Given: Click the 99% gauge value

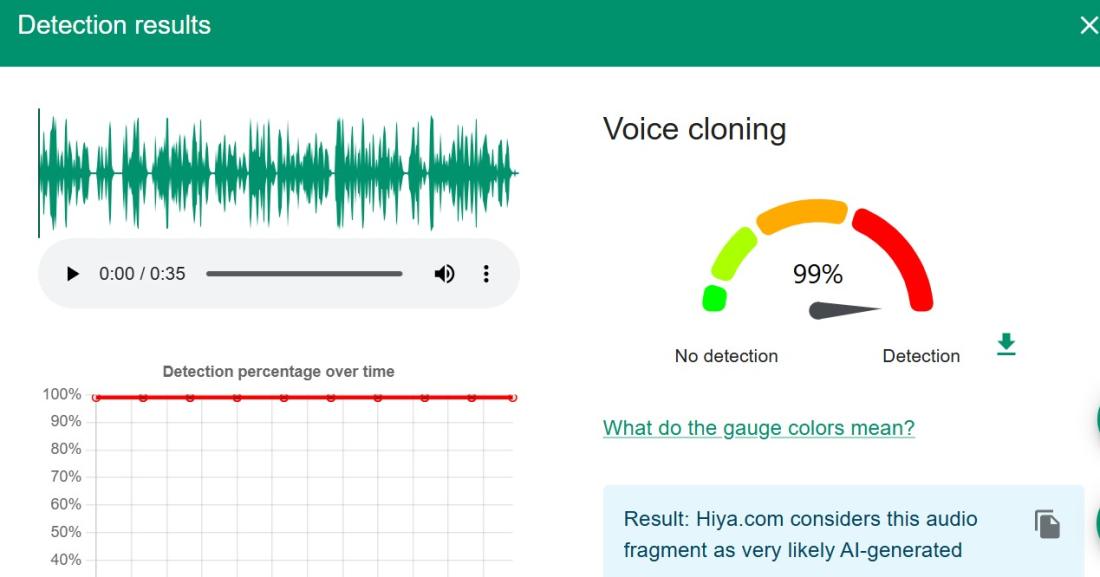Looking at the screenshot, I should (817, 274).
